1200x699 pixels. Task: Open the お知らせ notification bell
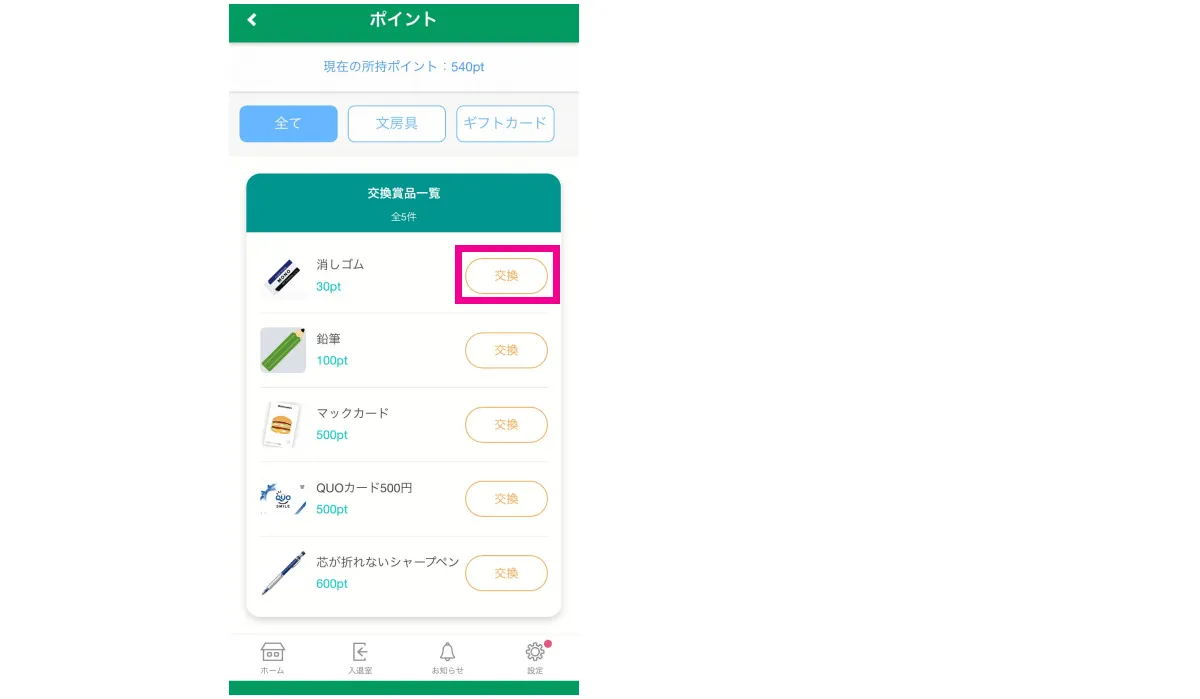(x=447, y=658)
